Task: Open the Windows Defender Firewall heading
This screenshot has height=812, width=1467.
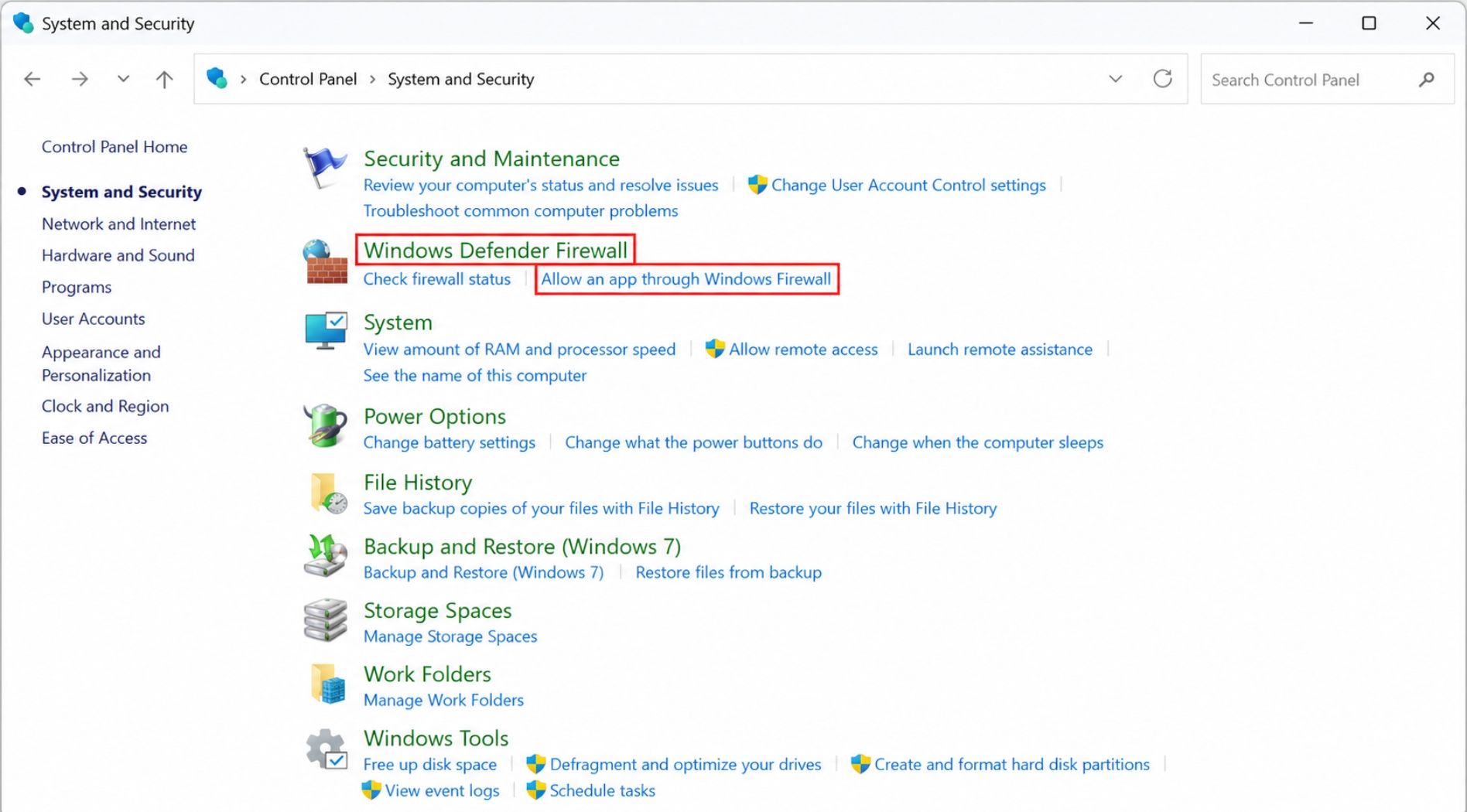Action: 496,251
